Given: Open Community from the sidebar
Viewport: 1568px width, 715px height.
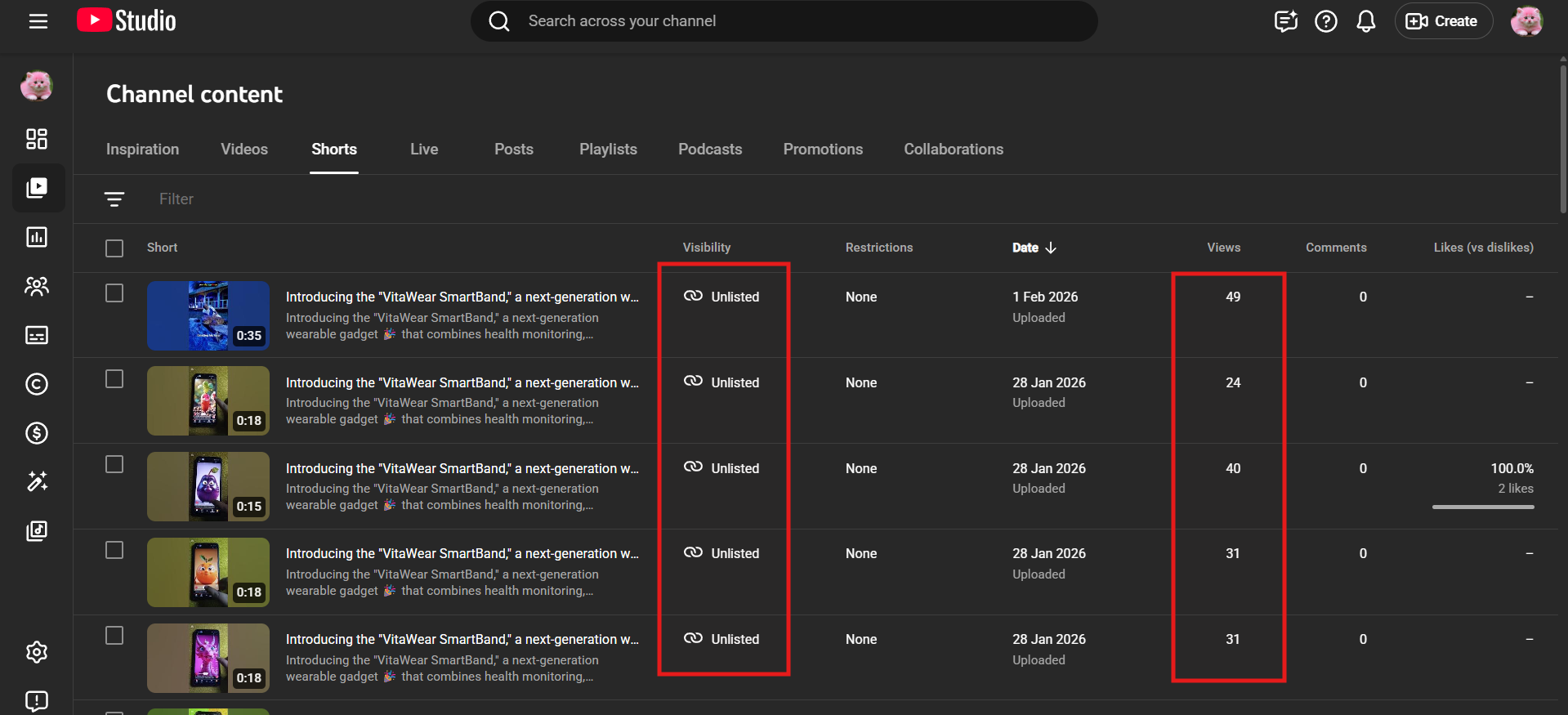Looking at the screenshot, I should click(x=37, y=286).
